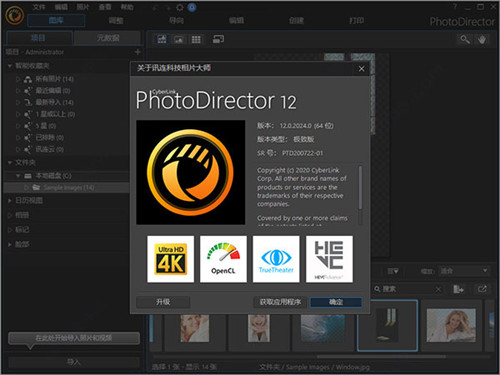Switch to the 调整 module tab
500x375 pixels.
tap(116, 21)
